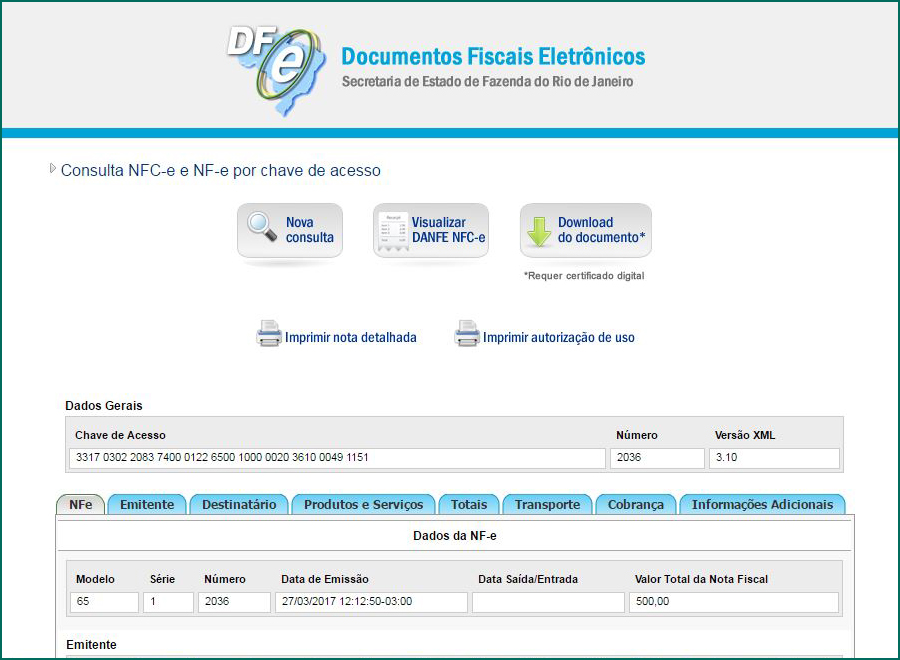Click the magnifying glass Nova consulta icon

262,229
